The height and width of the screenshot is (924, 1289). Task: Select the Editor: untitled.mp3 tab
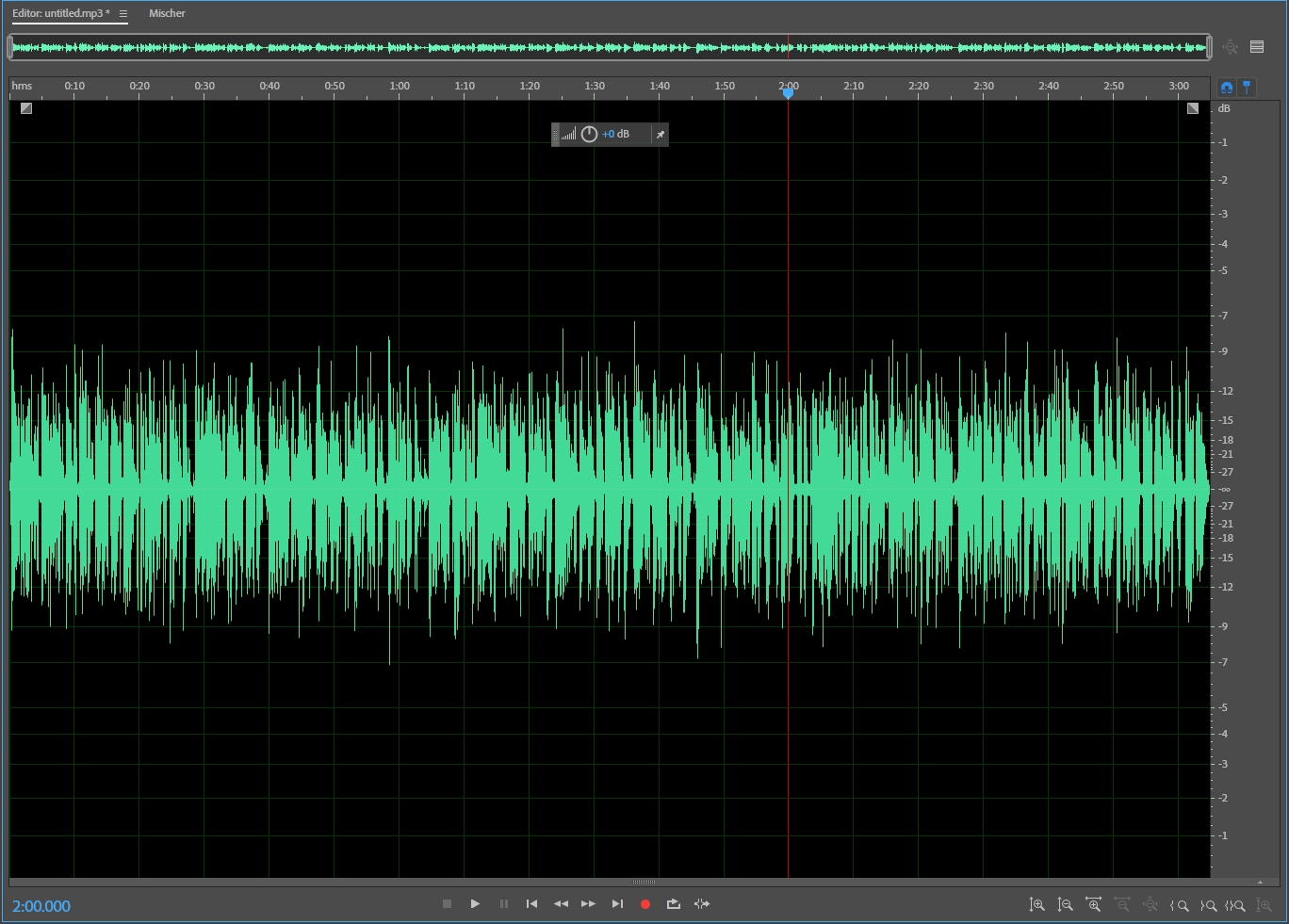point(60,13)
